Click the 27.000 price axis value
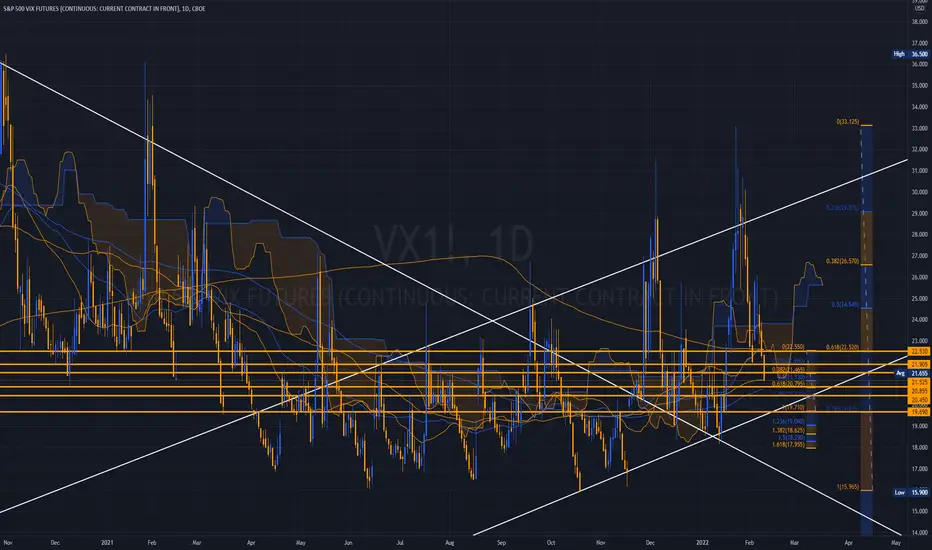This screenshot has width=932, height=550. (x=920, y=256)
